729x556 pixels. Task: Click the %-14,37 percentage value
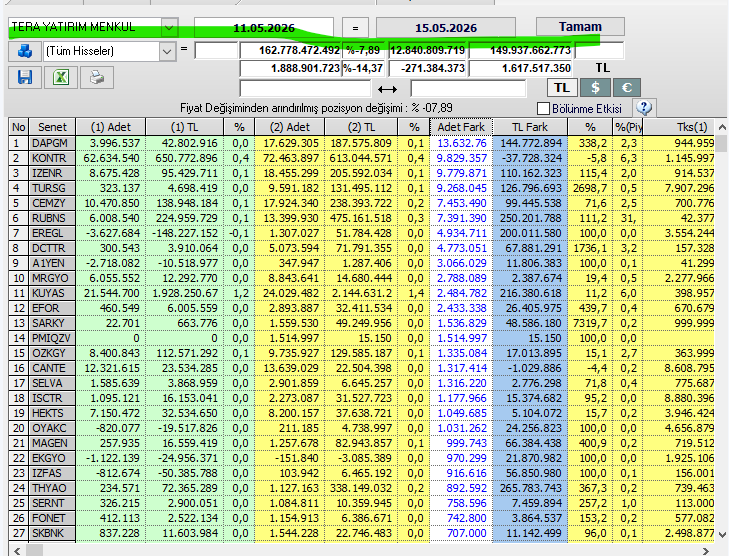363,68
